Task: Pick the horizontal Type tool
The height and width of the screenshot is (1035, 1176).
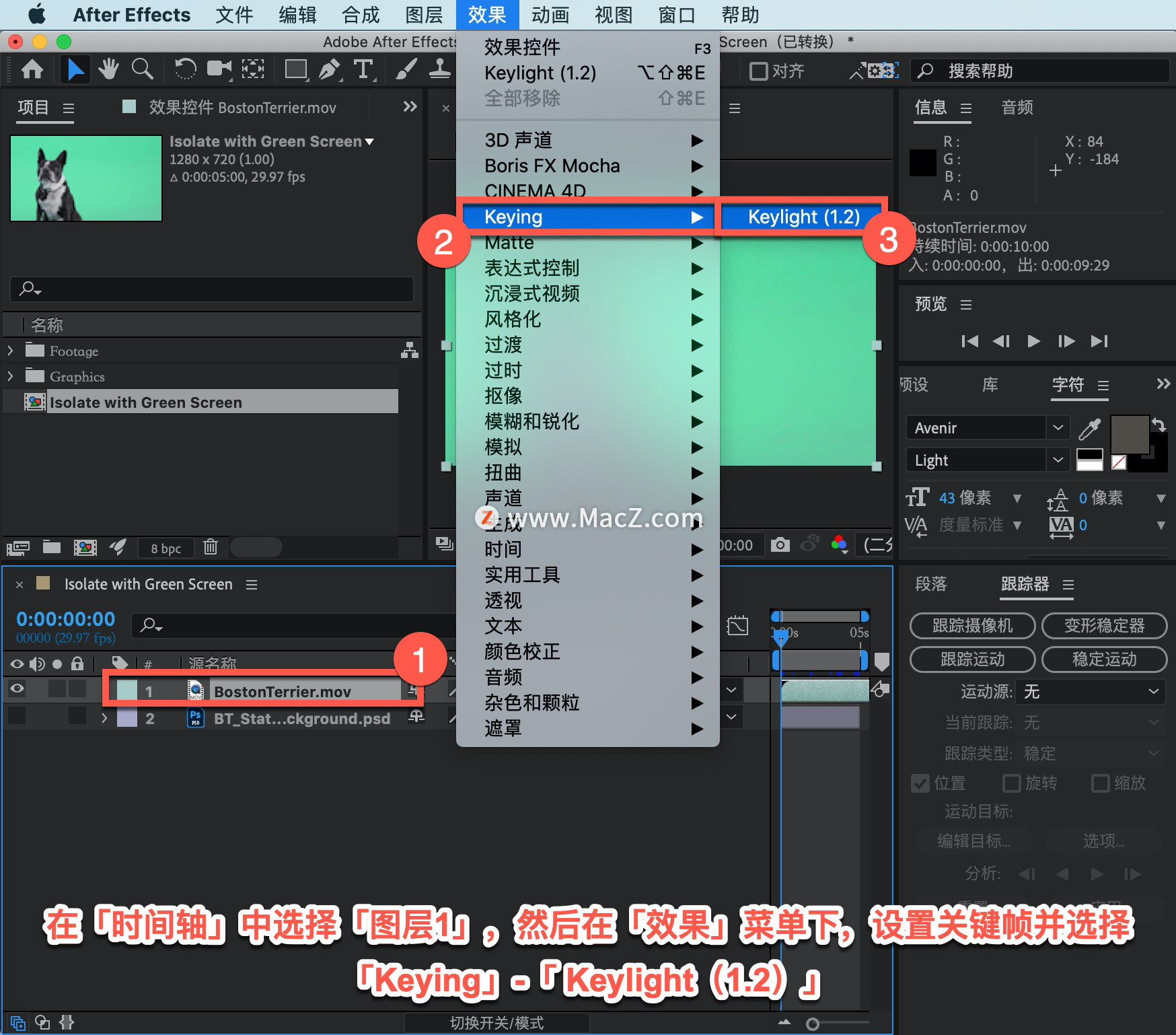Action: (363, 69)
